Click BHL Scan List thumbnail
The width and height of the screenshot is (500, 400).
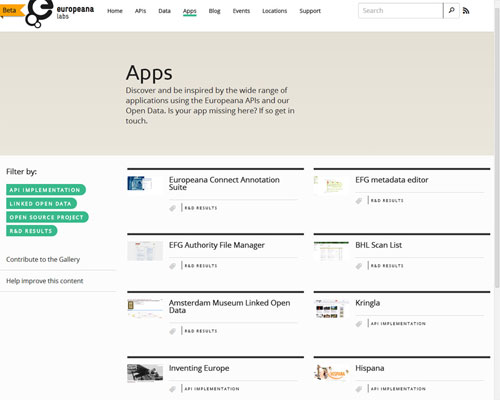coord(331,251)
